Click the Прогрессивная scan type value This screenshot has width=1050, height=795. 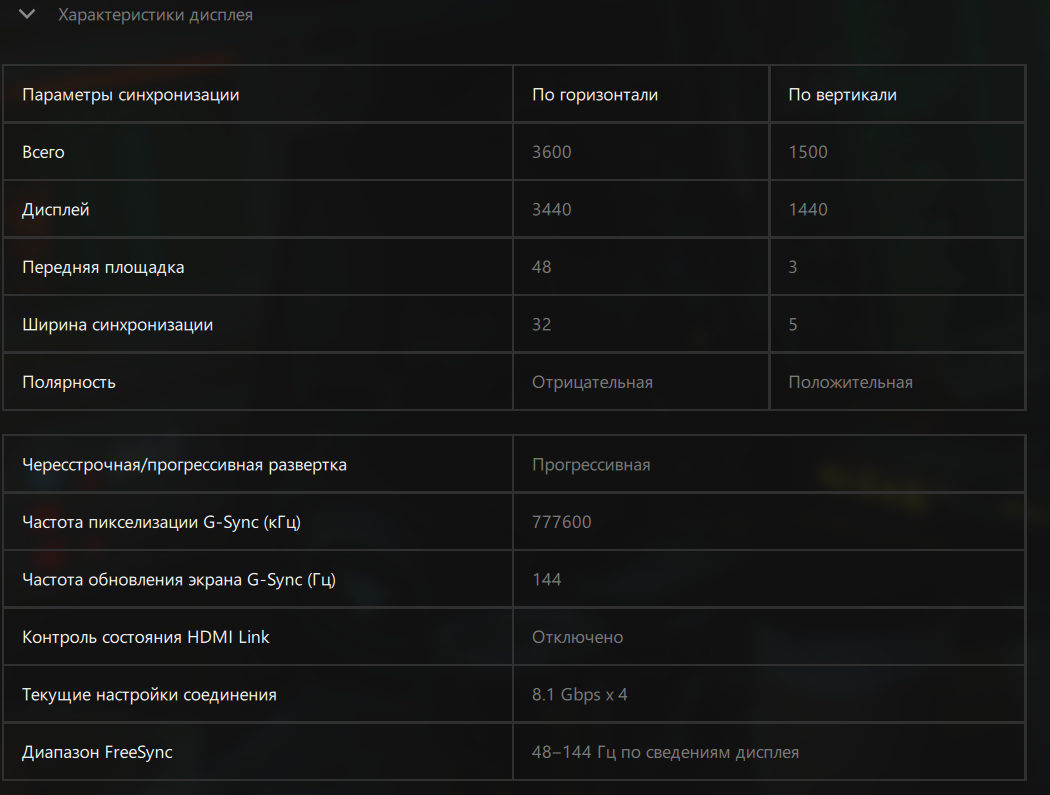click(x=591, y=465)
